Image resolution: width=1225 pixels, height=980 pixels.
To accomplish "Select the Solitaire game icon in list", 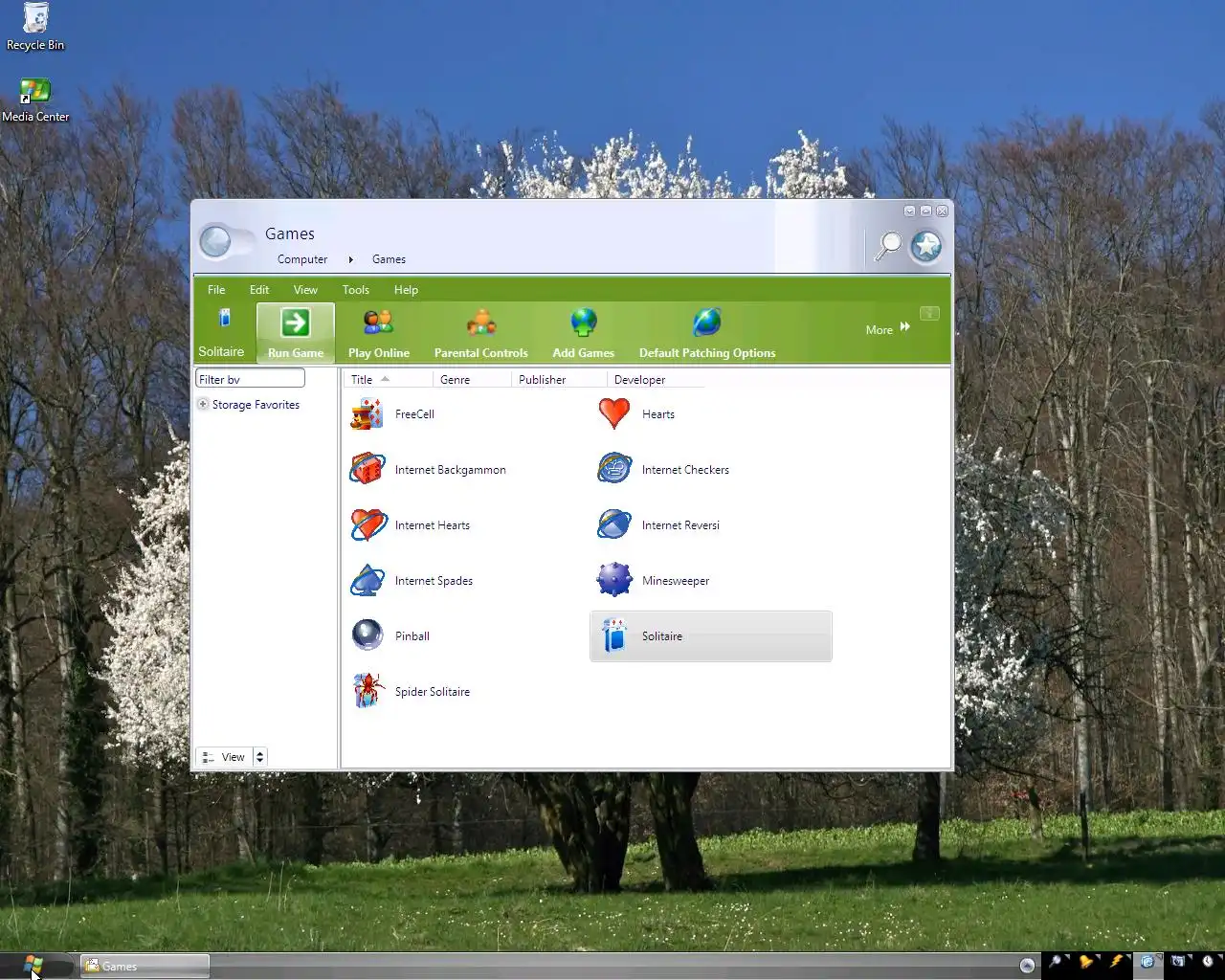I will coord(614,635).
